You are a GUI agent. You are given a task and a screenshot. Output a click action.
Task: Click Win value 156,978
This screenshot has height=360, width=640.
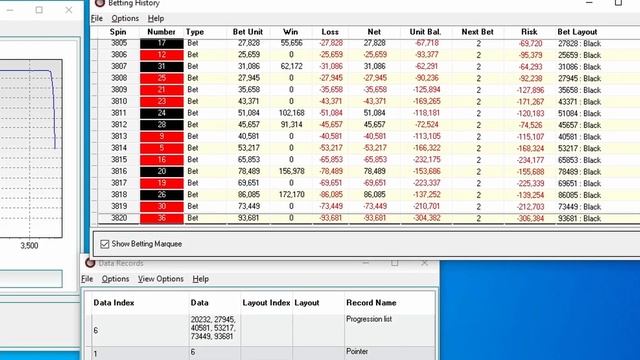(291, 171)
